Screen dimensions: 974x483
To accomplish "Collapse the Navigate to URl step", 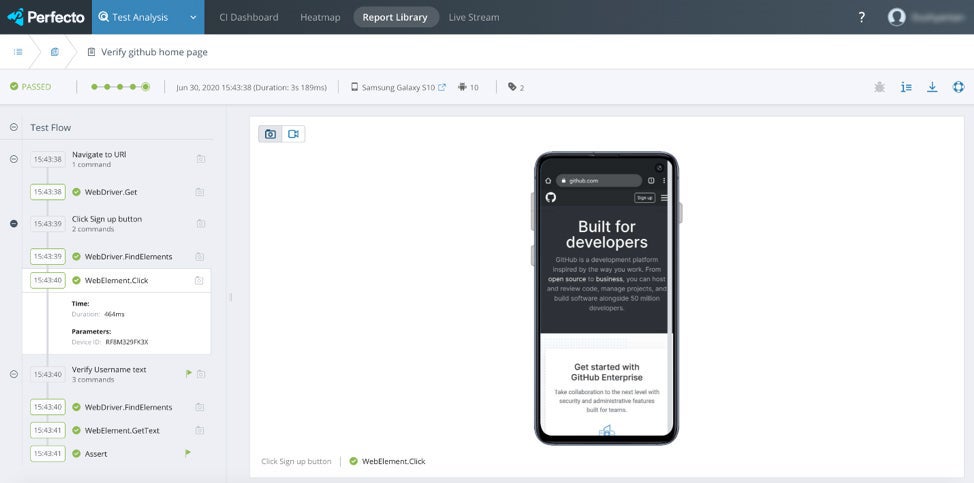I will pos(14,159).
